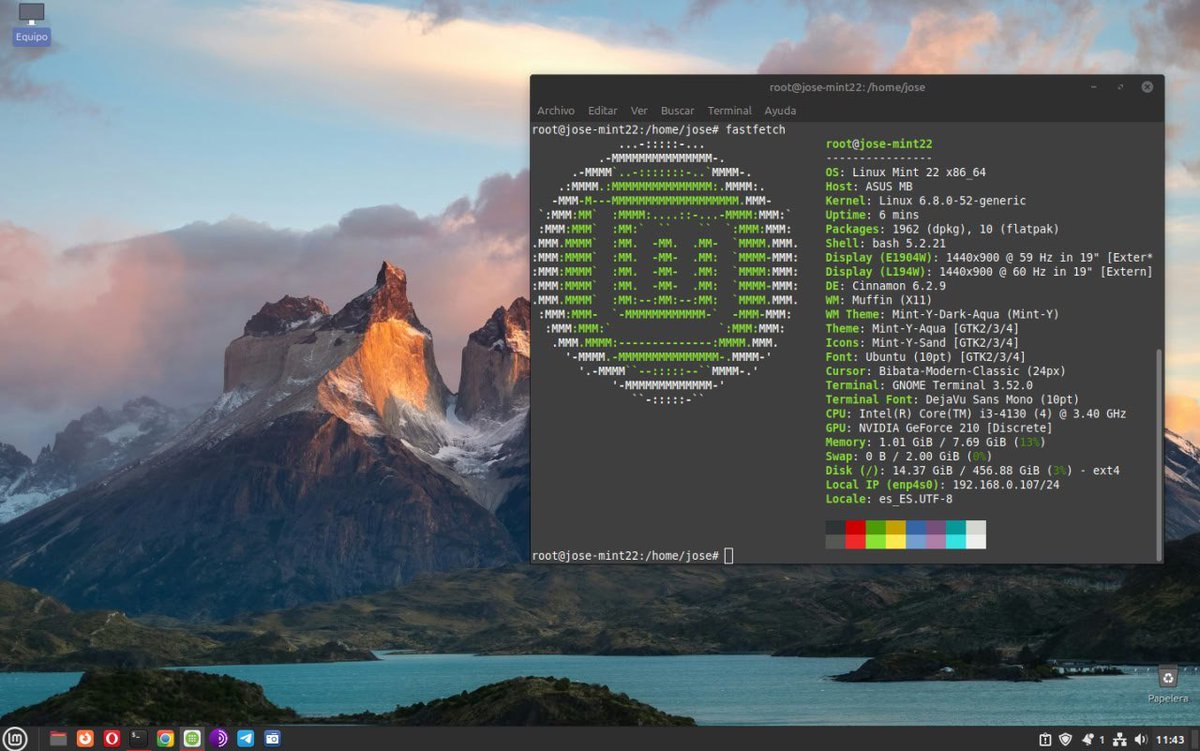Click the 'Local IP (enp4s0)' line
The image size is (1200, 751).
click(x=943, y=485)
